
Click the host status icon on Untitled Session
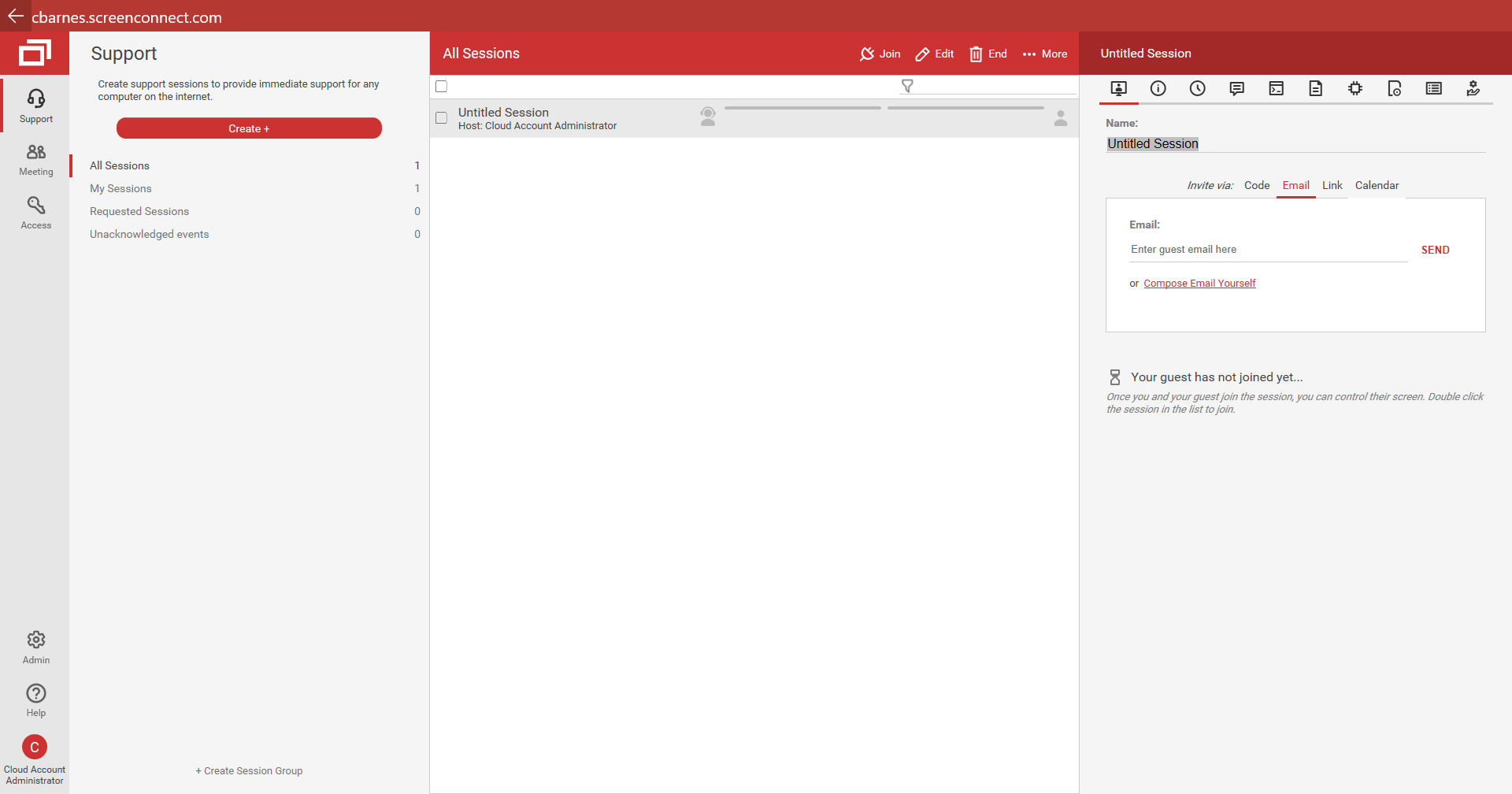click(x=708, y=117)
